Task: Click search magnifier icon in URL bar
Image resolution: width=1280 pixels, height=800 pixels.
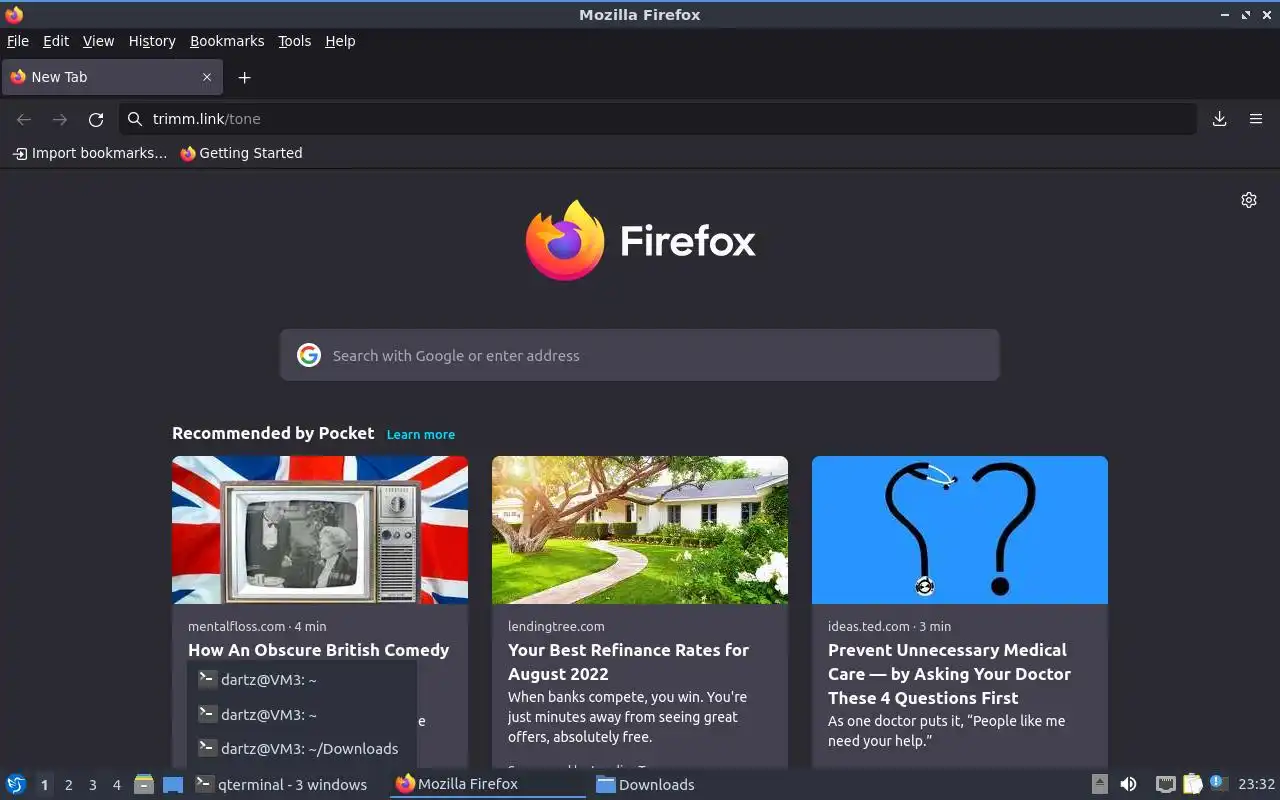Action: (x=135, y=119)
